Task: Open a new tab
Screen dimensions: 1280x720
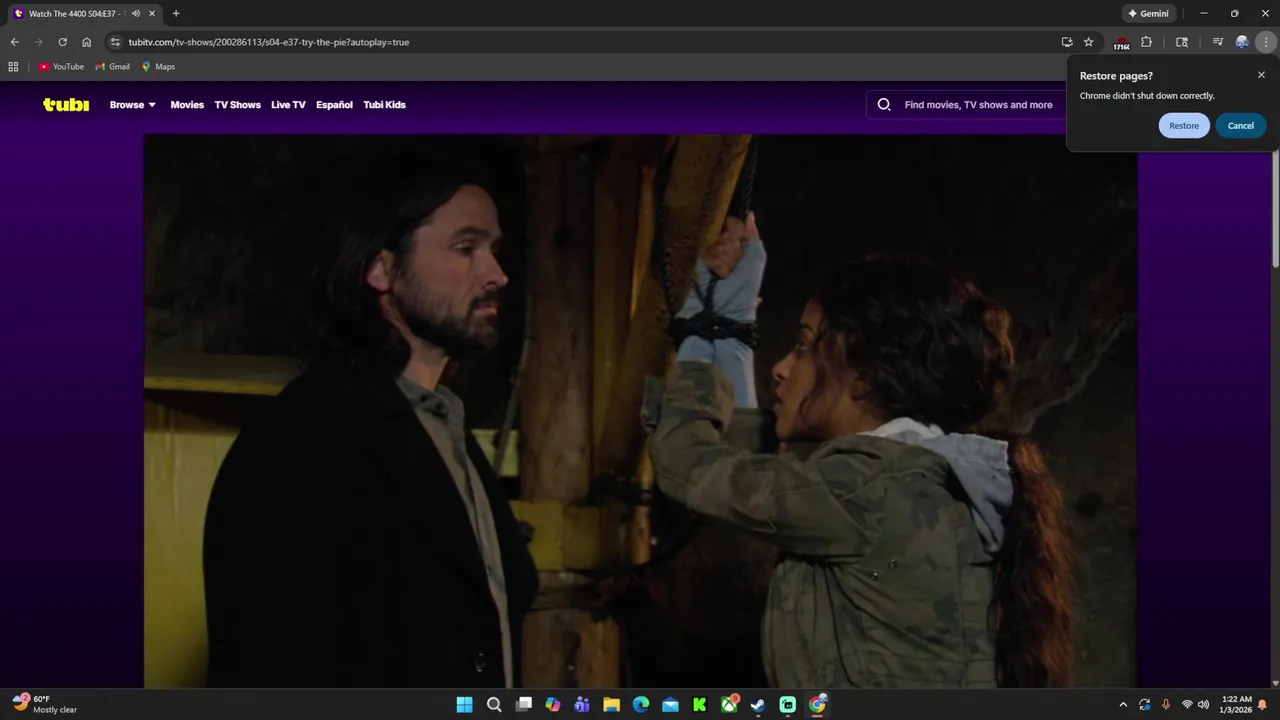Action: 176,14
